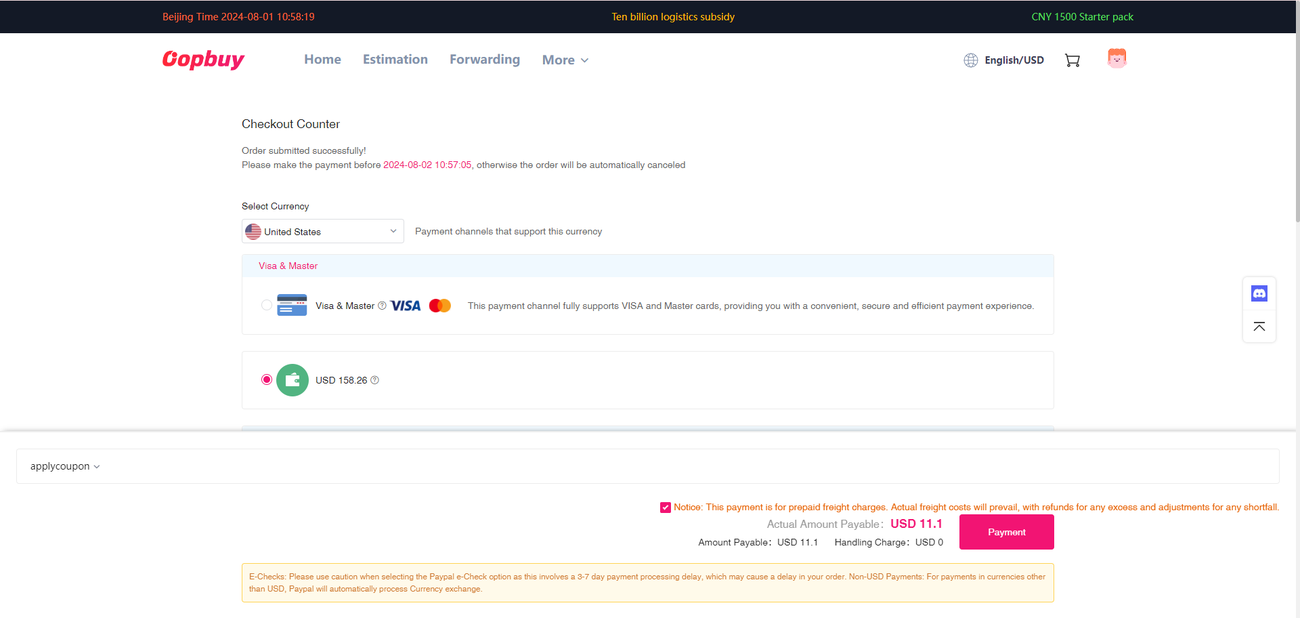Click the globe language icon

[970, 60]
